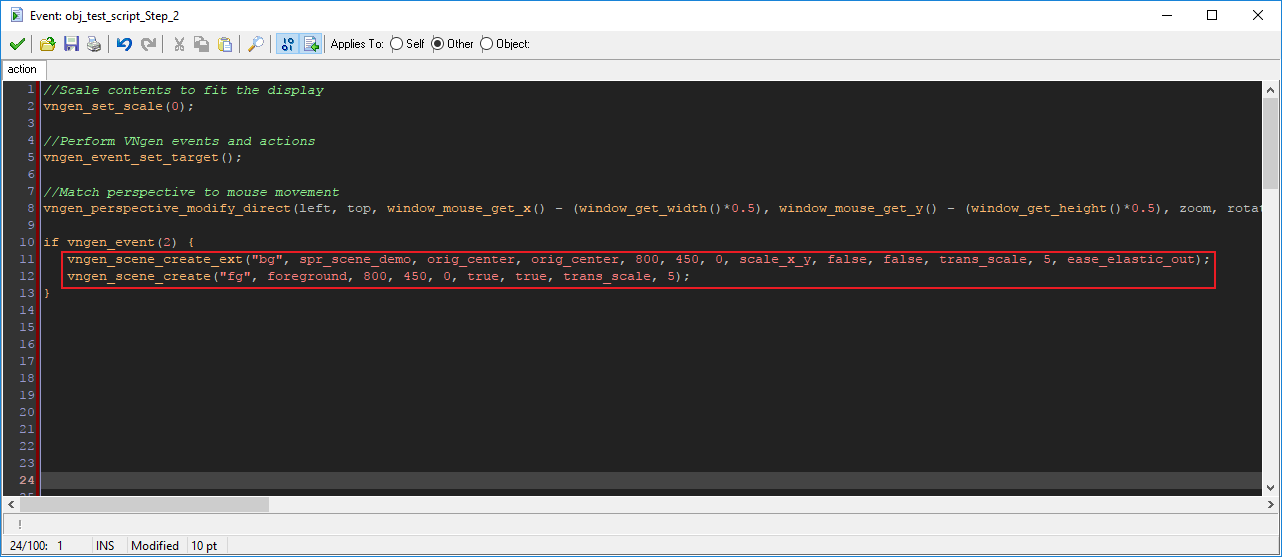Click the Modified status bar entry
Viewport: 1282px width, 557px height.
pyautogui.click(x=155, y=546)
